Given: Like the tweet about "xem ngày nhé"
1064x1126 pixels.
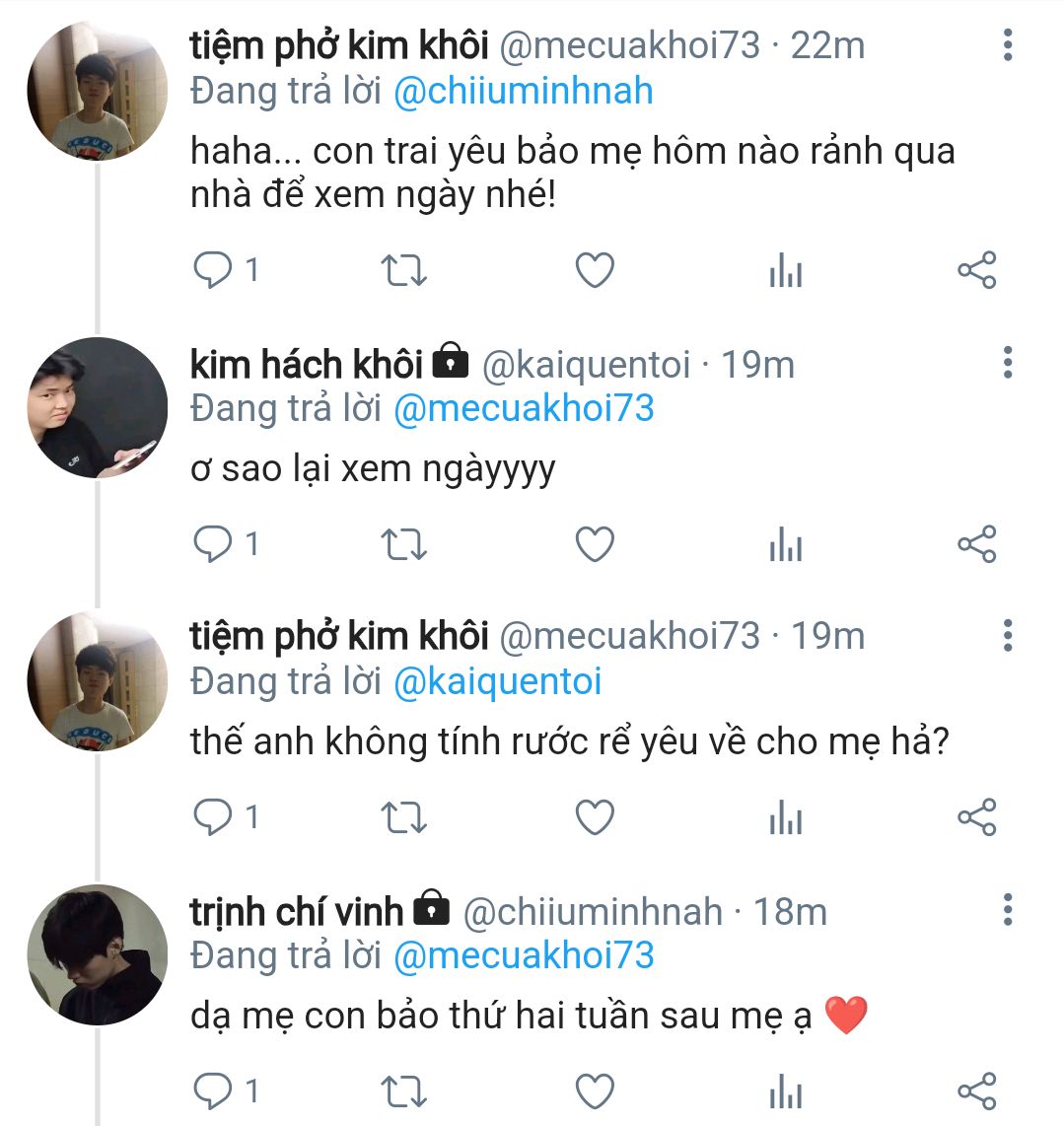Looking at the screenshot, I should tap(595, 270).
